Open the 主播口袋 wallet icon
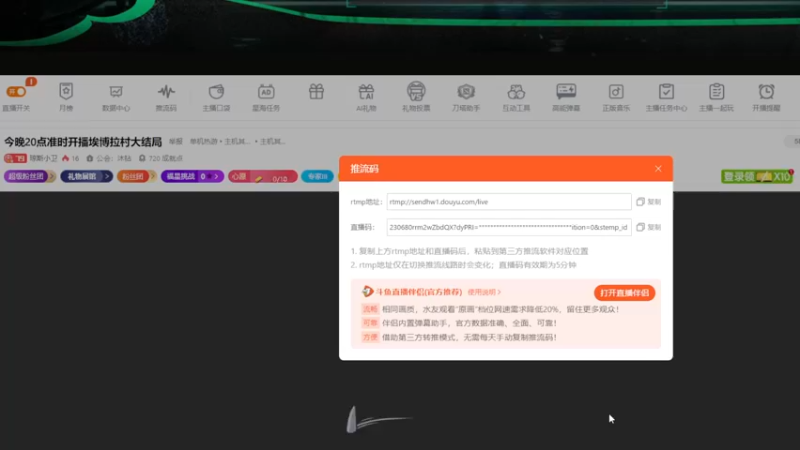This screenshot has width=800, height=450. (216, 91)
